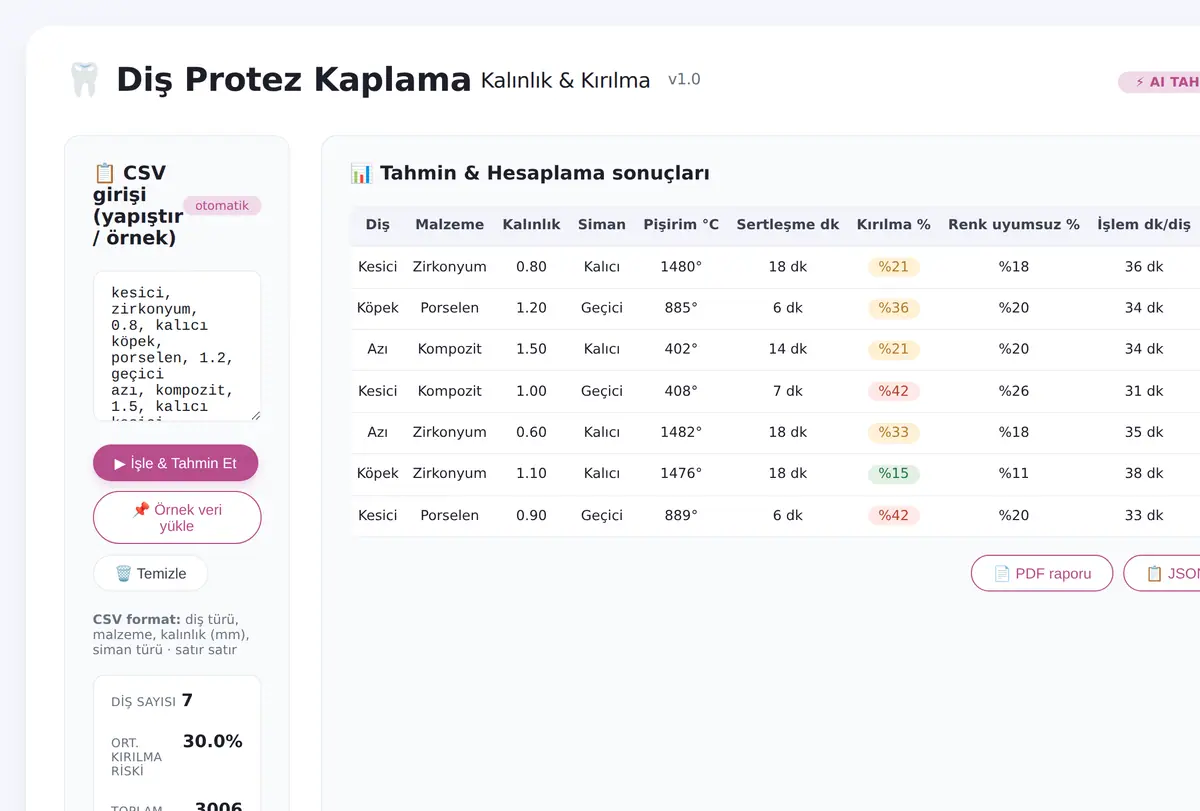This screenshot has width=1200, height=811.
Task: Click the 7 dk hardening time cell
Action: [788, 391]
